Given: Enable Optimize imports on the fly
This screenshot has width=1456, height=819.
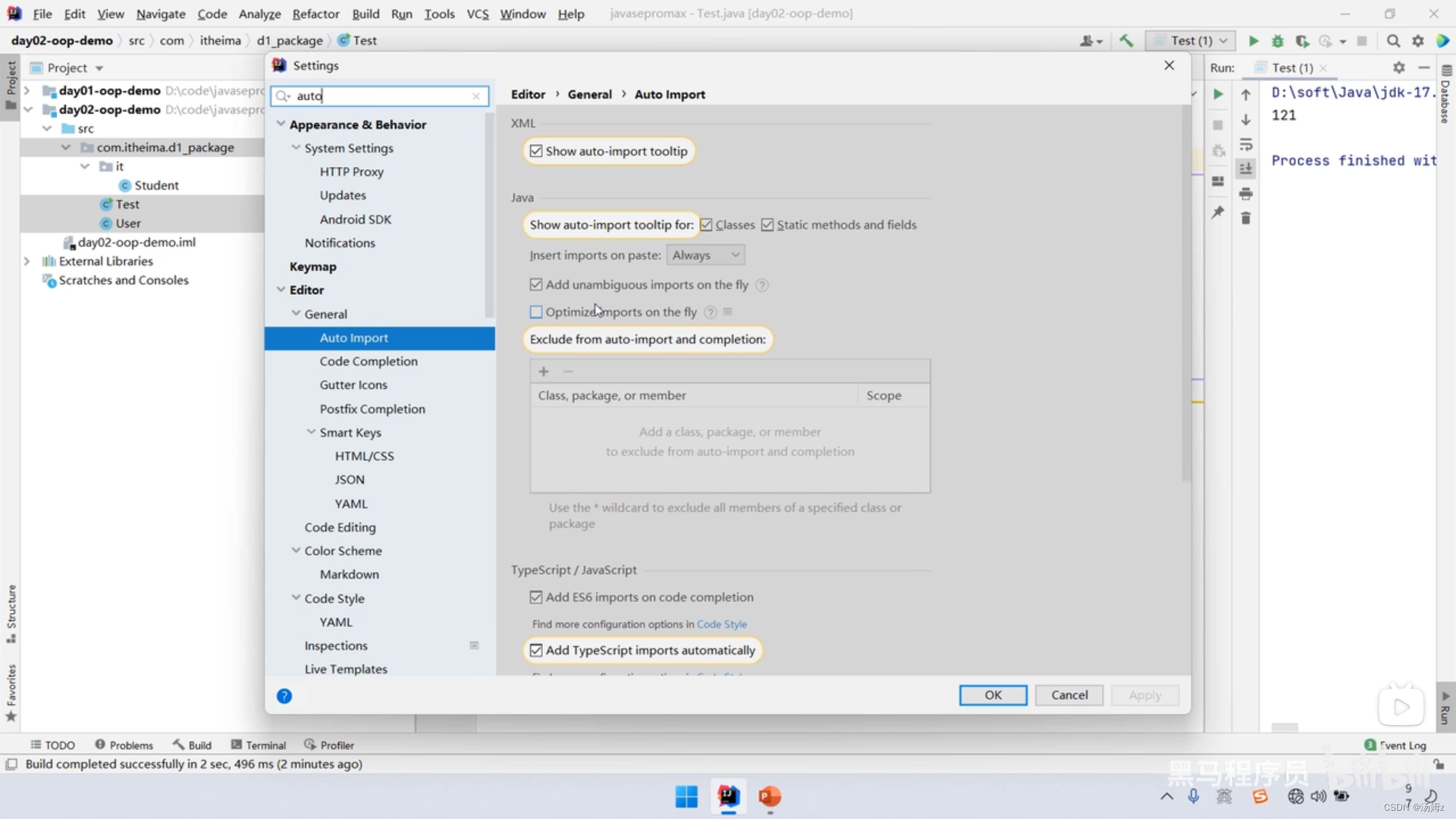Looking at the screenshot, I should coord(536,312).
